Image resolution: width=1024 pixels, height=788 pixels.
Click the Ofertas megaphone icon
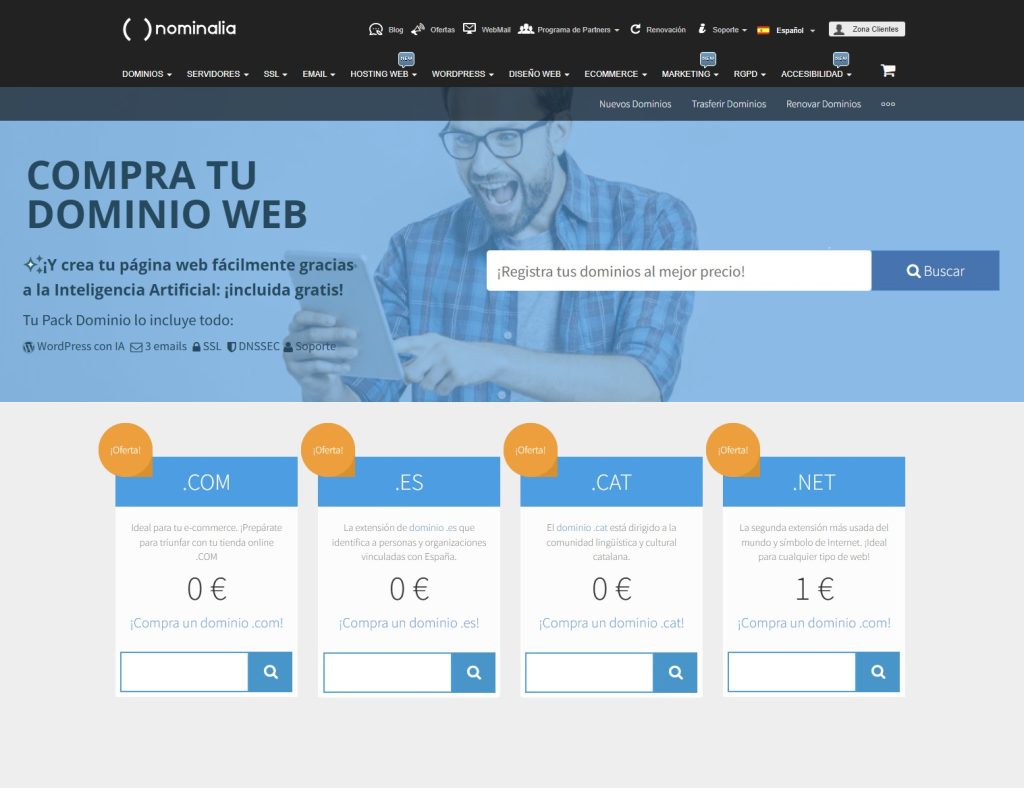click(418, 30)
